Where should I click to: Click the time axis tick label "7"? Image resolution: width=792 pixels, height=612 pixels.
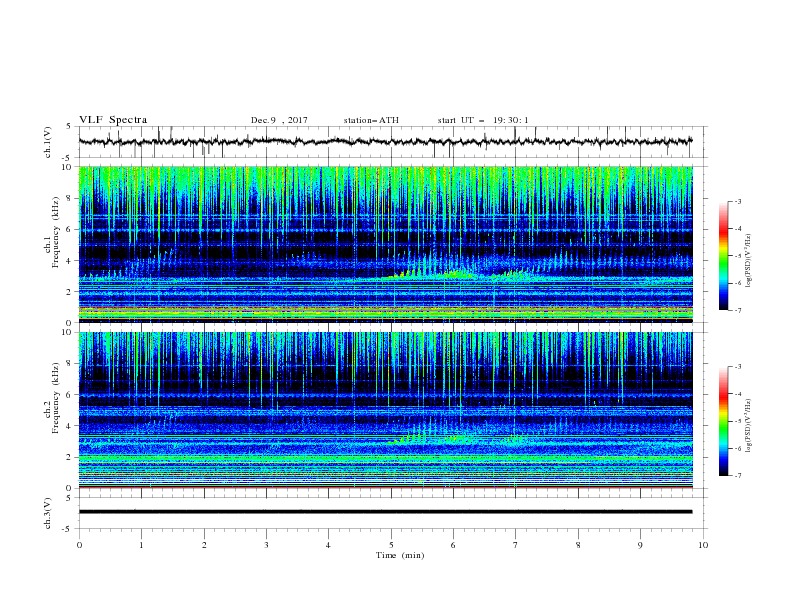[516, 545]
